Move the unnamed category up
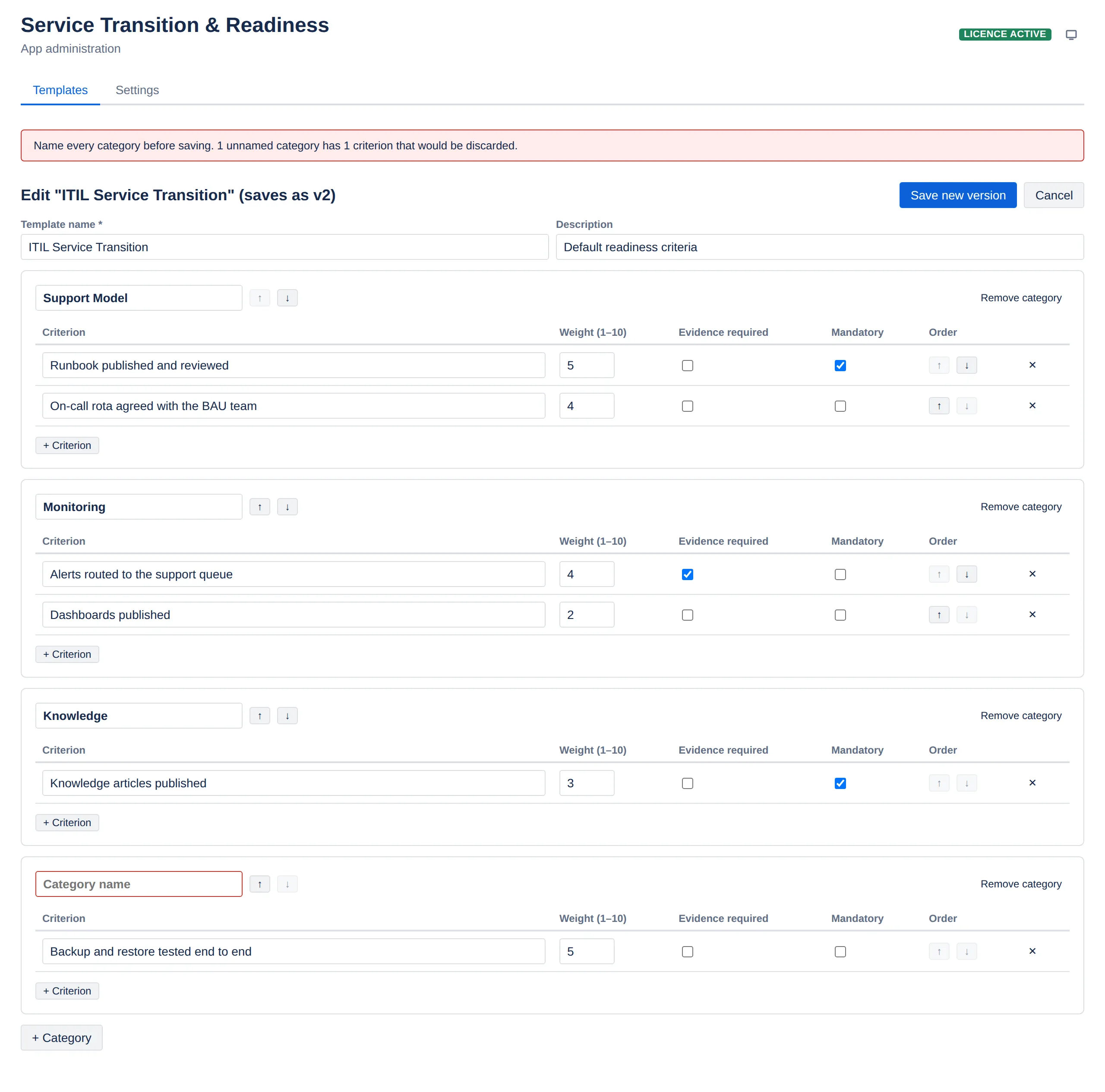1105x1092 pixels. pyautogui.click(x=260, y=884)
